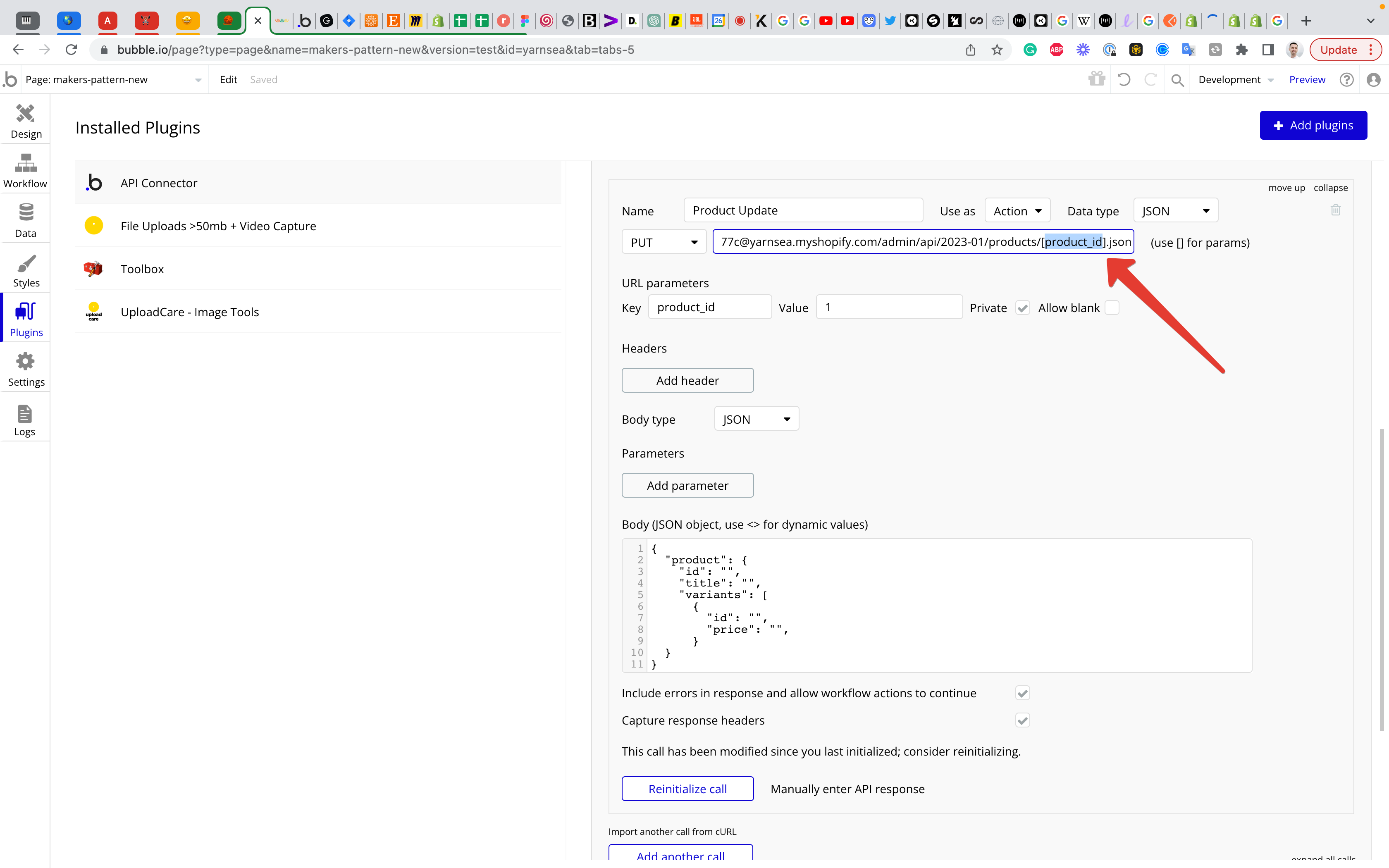Open the PUT method dropdown

663,242
